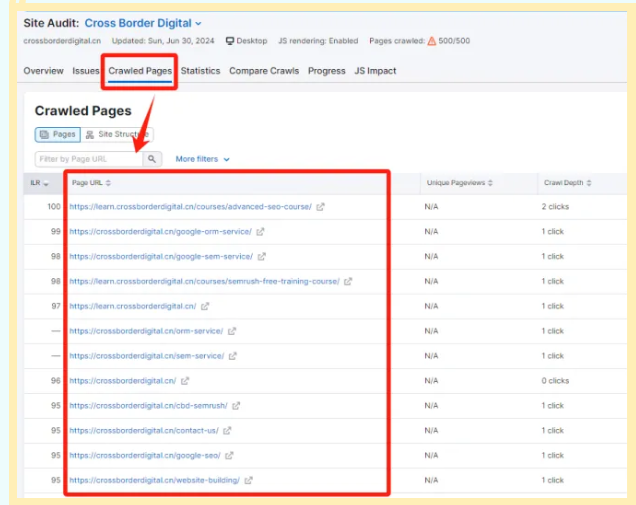The height and width of the screenshot is (505, 636).
Task: Click ILR value 99
Action: click(56, 232)
